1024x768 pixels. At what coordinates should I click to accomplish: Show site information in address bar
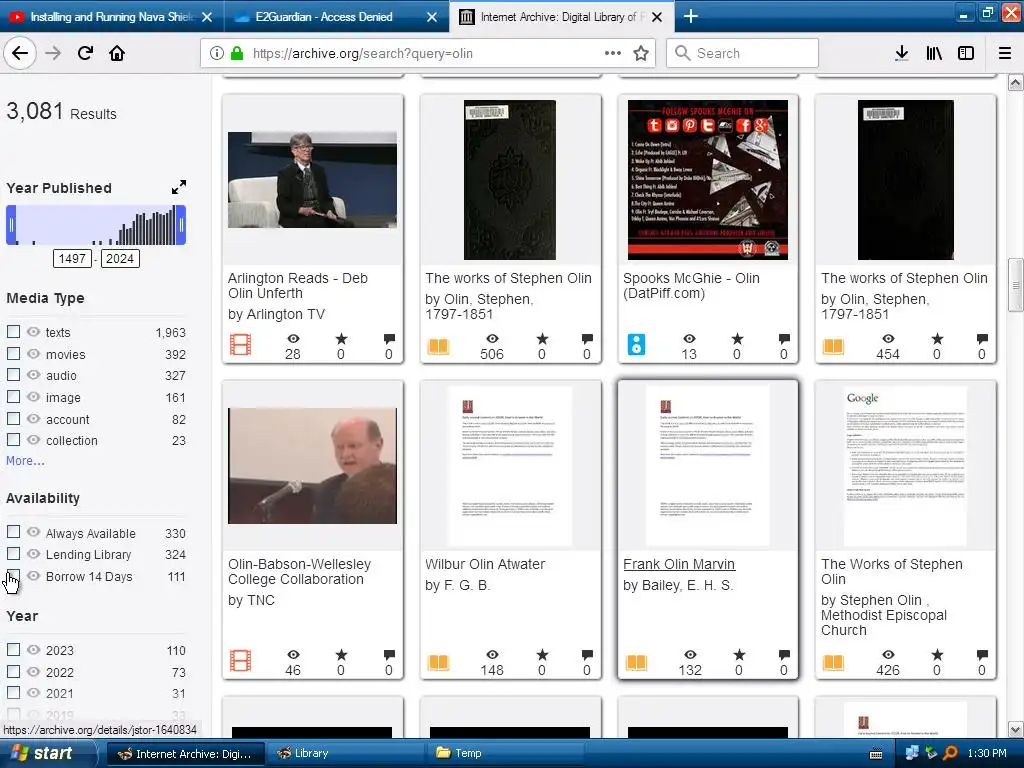click(x=217, y=53)
